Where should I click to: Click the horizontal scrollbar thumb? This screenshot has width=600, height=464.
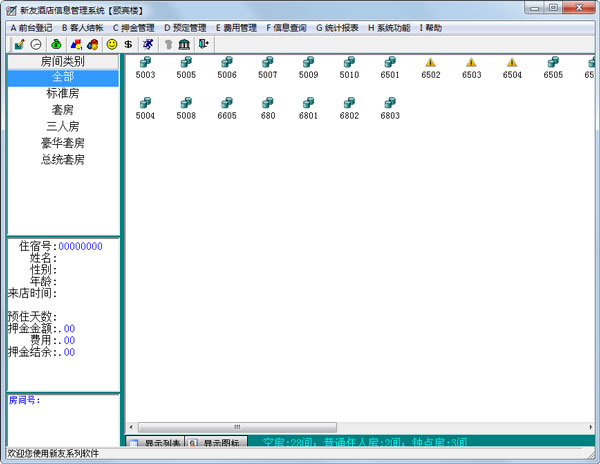(x=237, y=427)
